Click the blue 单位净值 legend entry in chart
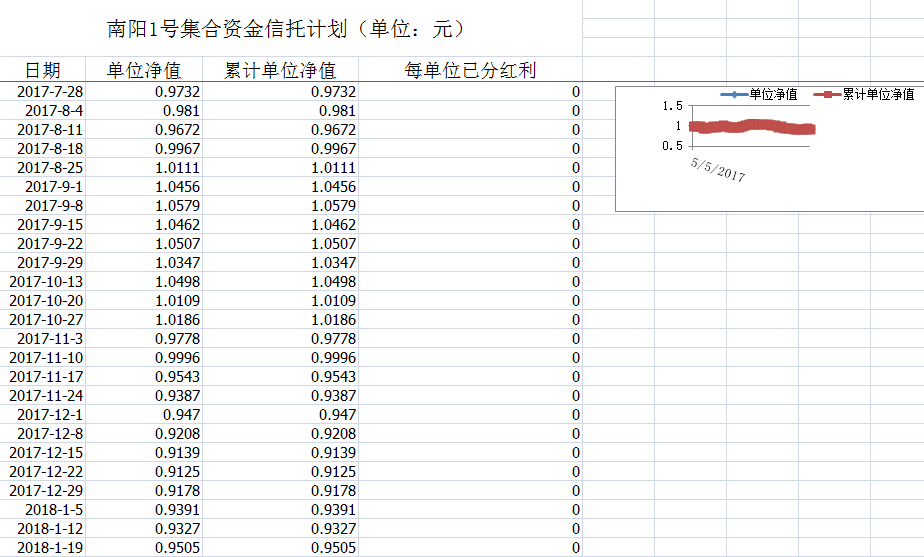924x557 pixels. pos(760,95)
